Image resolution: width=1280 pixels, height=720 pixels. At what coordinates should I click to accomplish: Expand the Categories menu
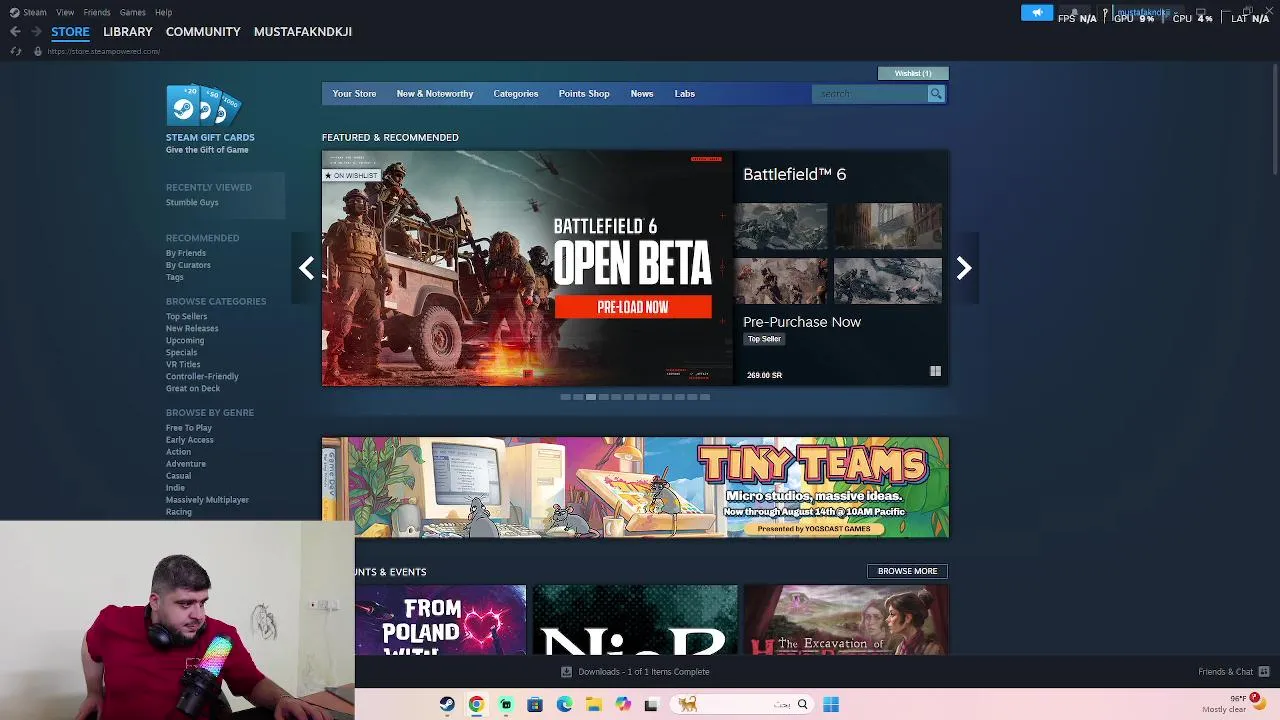[516, 94]
